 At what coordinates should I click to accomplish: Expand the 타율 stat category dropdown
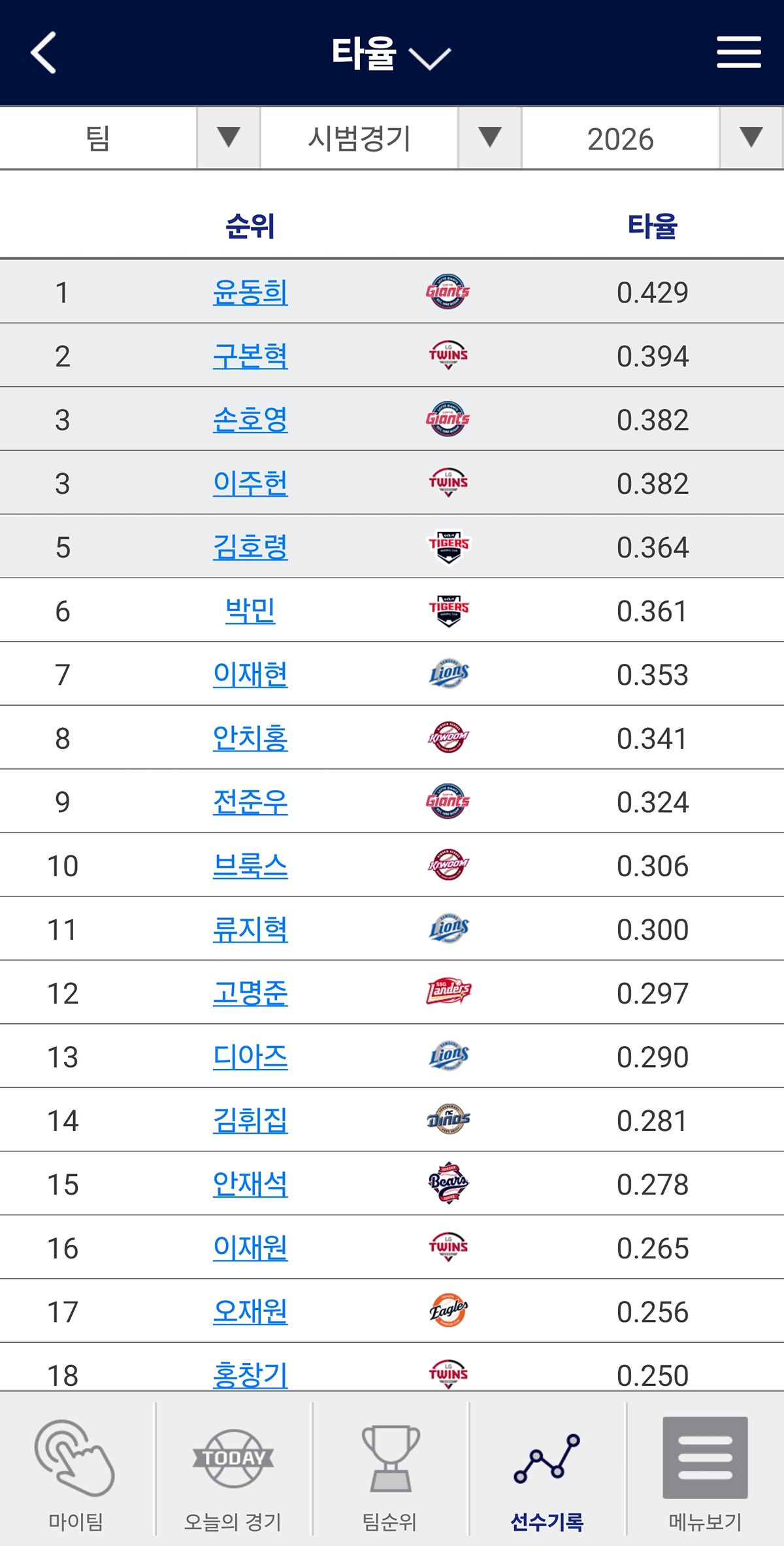click(391, 54)
